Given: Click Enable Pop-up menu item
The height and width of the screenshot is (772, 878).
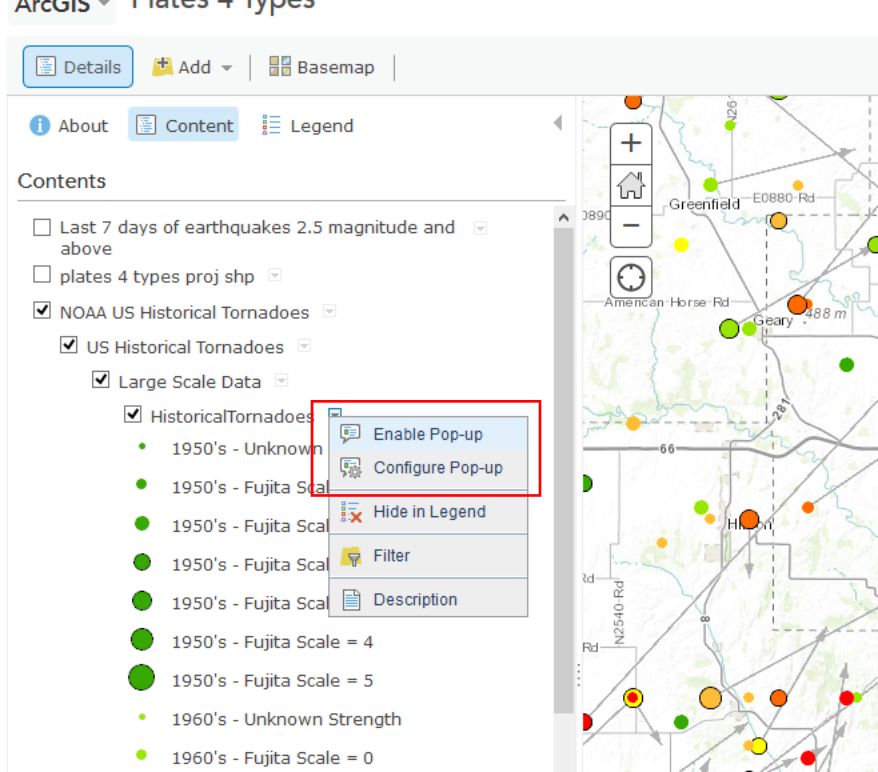Looking at the screenshot, I should point(428,434).
